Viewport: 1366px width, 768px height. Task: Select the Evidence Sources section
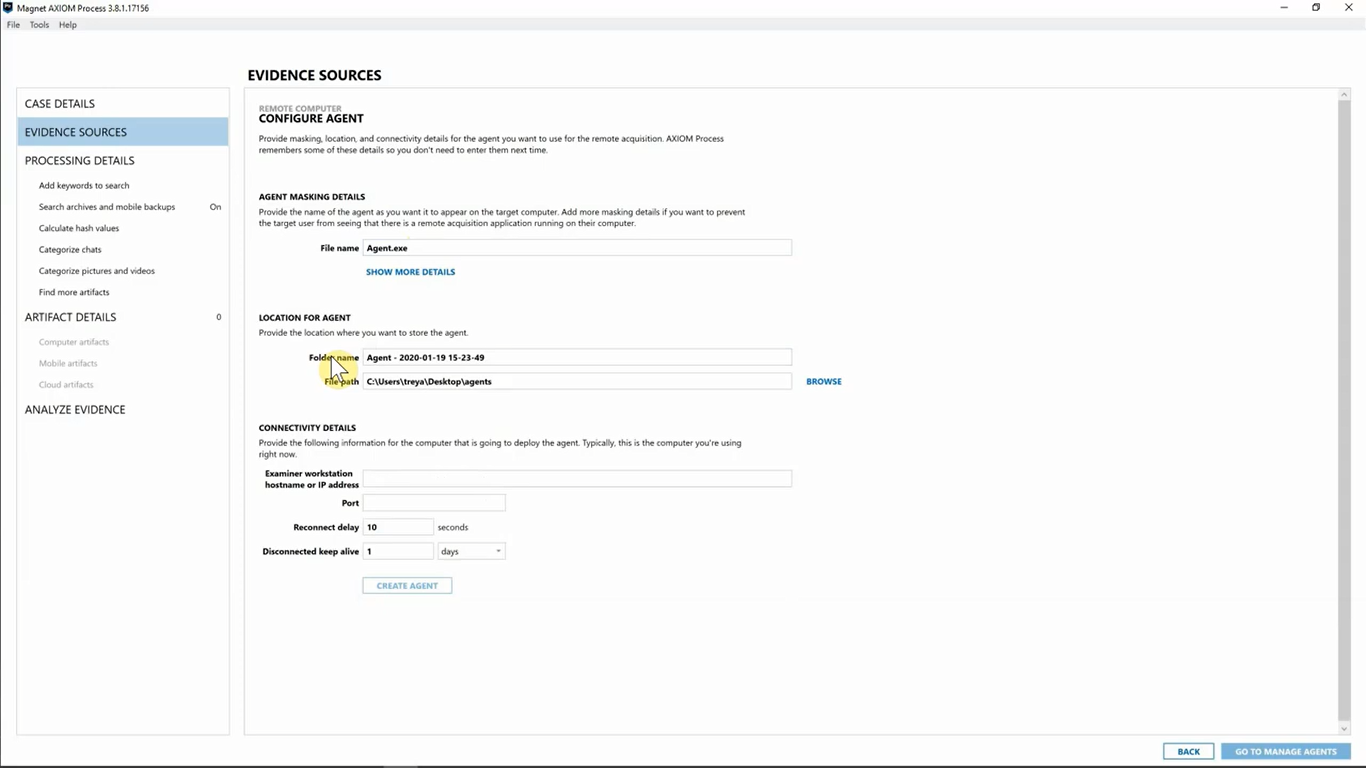tap(75, 131)
